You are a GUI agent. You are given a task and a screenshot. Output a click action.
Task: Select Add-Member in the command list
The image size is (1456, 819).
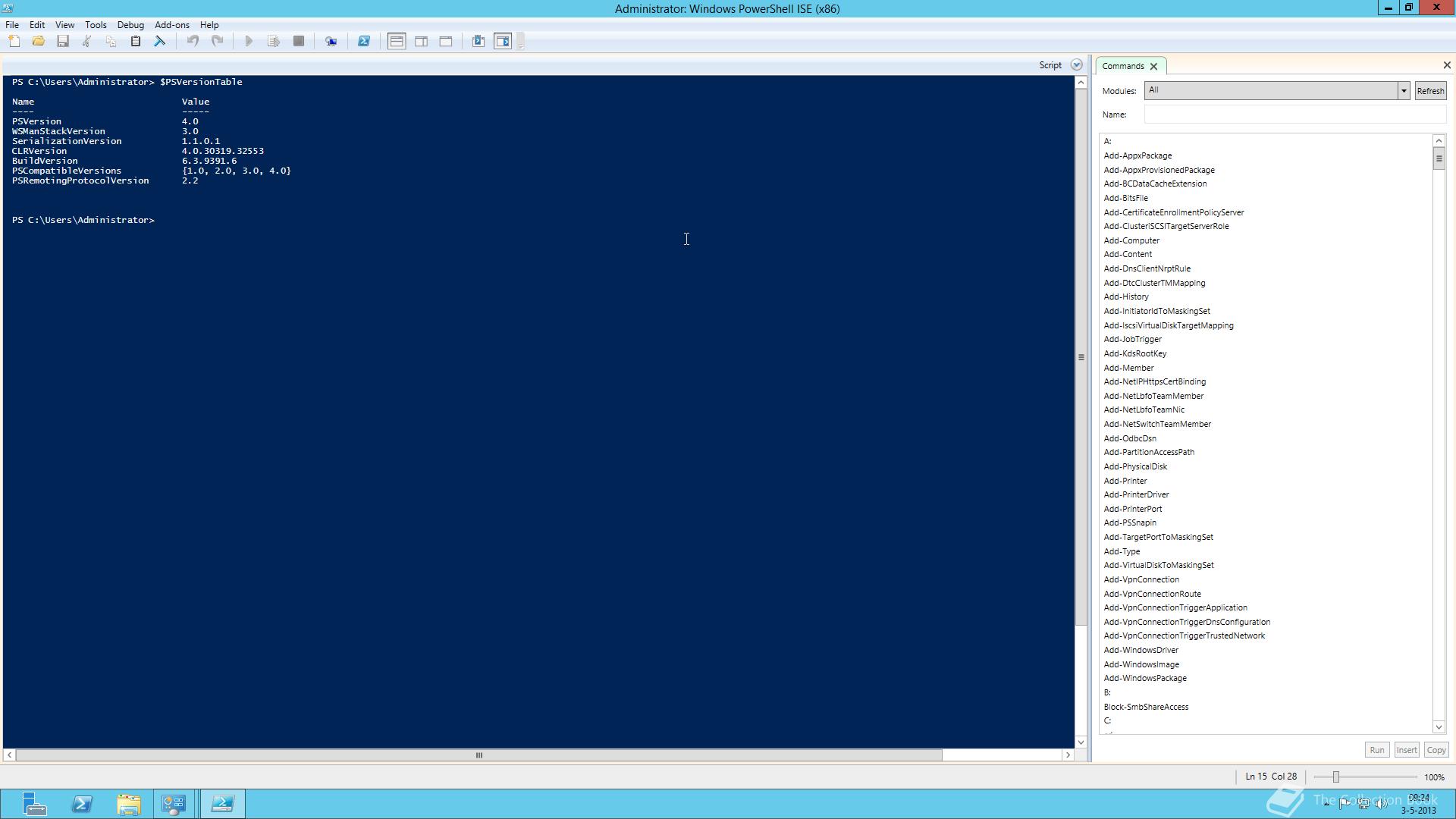point(1128,368)
